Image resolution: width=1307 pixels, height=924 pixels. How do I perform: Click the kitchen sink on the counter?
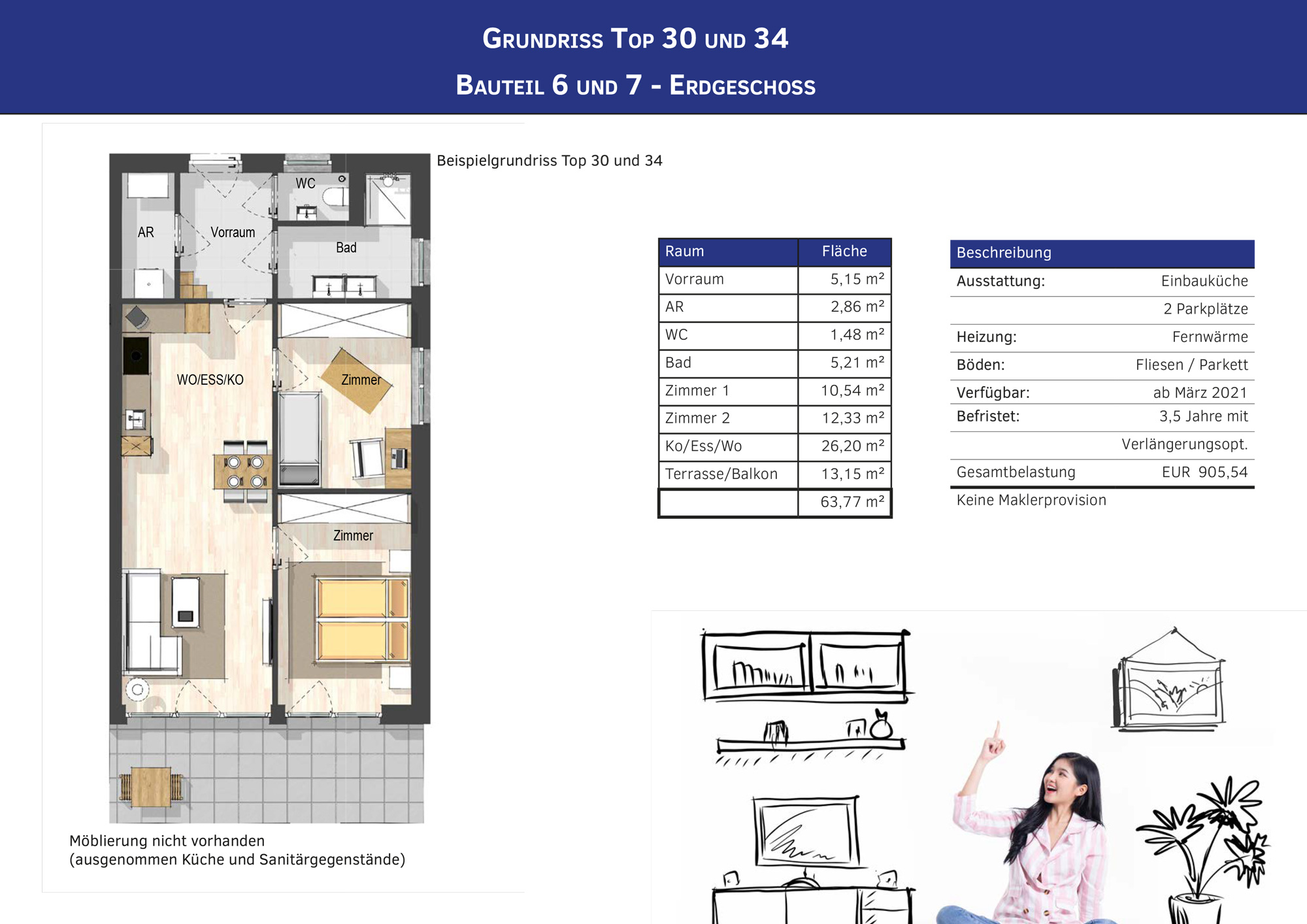[136, 420]
